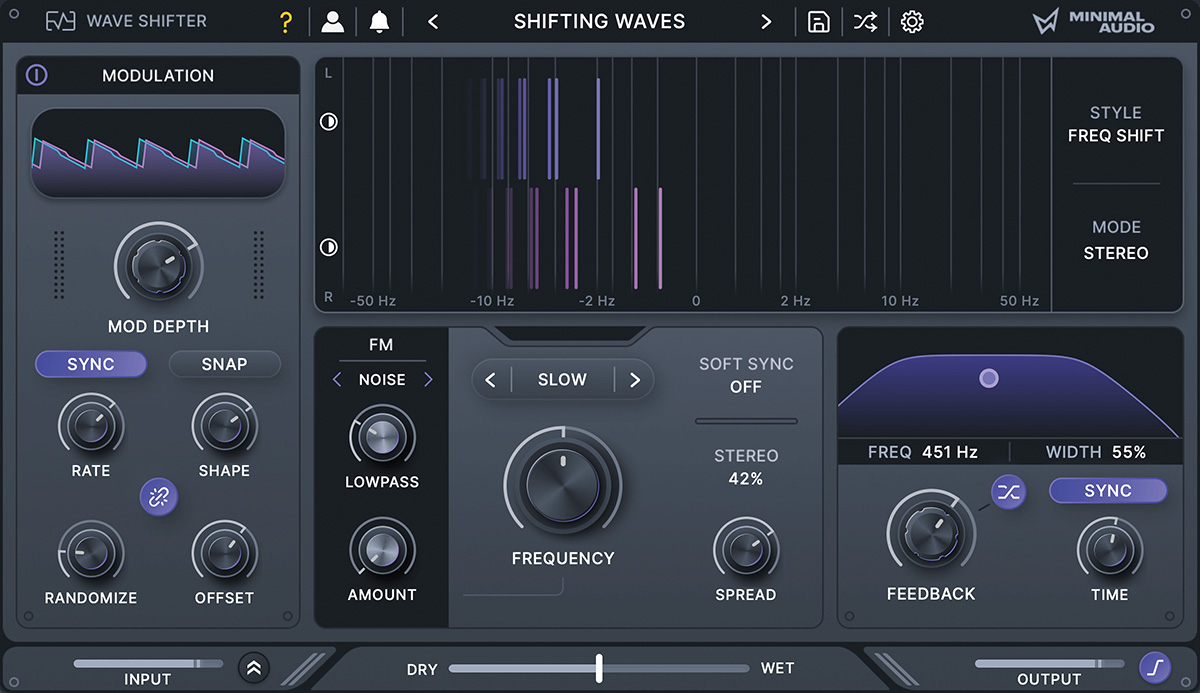
Task: Click the -10 Hz axis label
Action: pyautogui.click(x=492, y=301)
